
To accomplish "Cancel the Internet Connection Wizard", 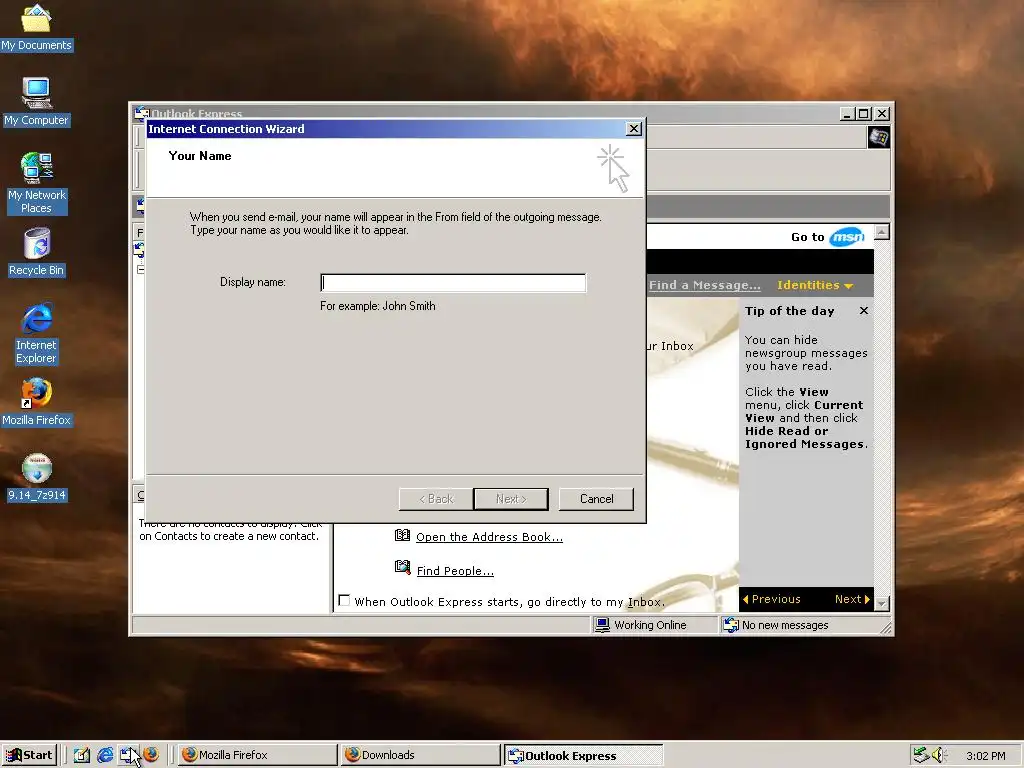I will tap(596, 499).
